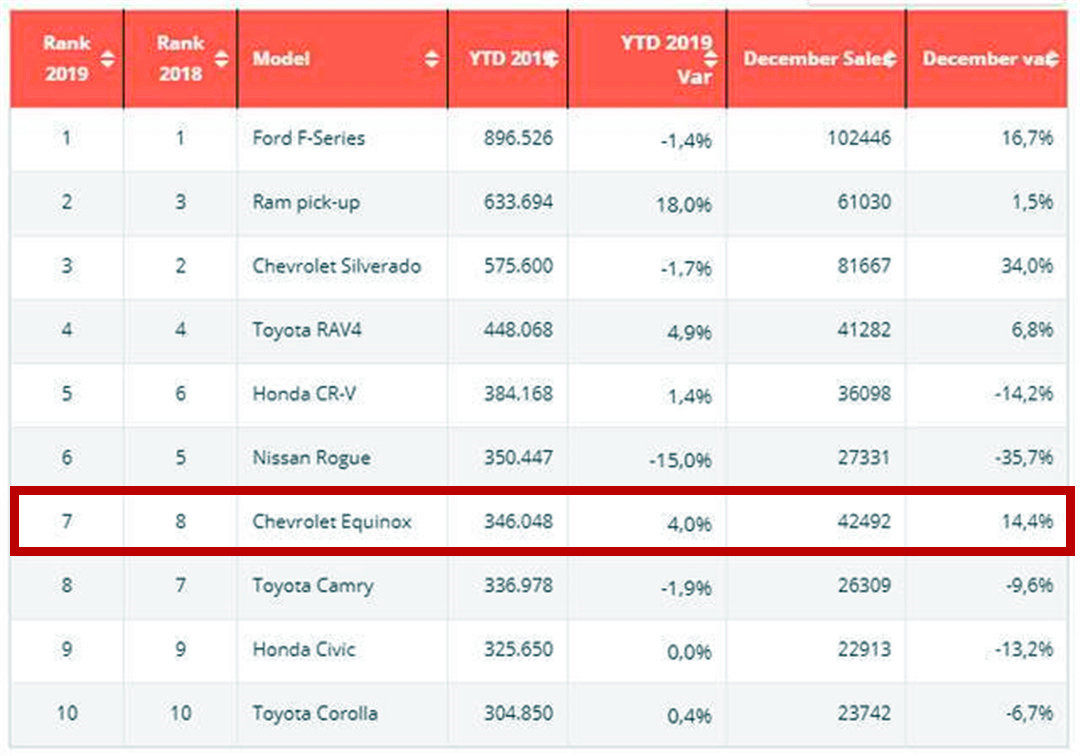The width and height of the screenshot is (1080, 756).
Task: Select the Ford F-Series model cell
Action: coord(308,138)
